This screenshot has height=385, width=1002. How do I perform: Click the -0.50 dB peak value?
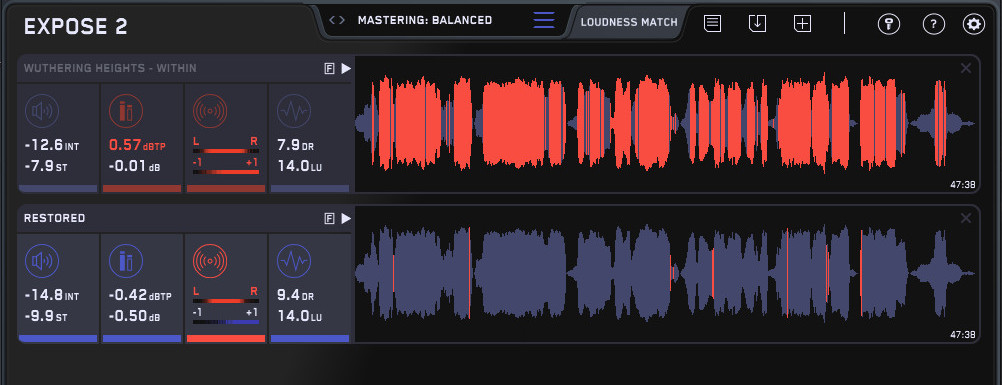[134, 317]
